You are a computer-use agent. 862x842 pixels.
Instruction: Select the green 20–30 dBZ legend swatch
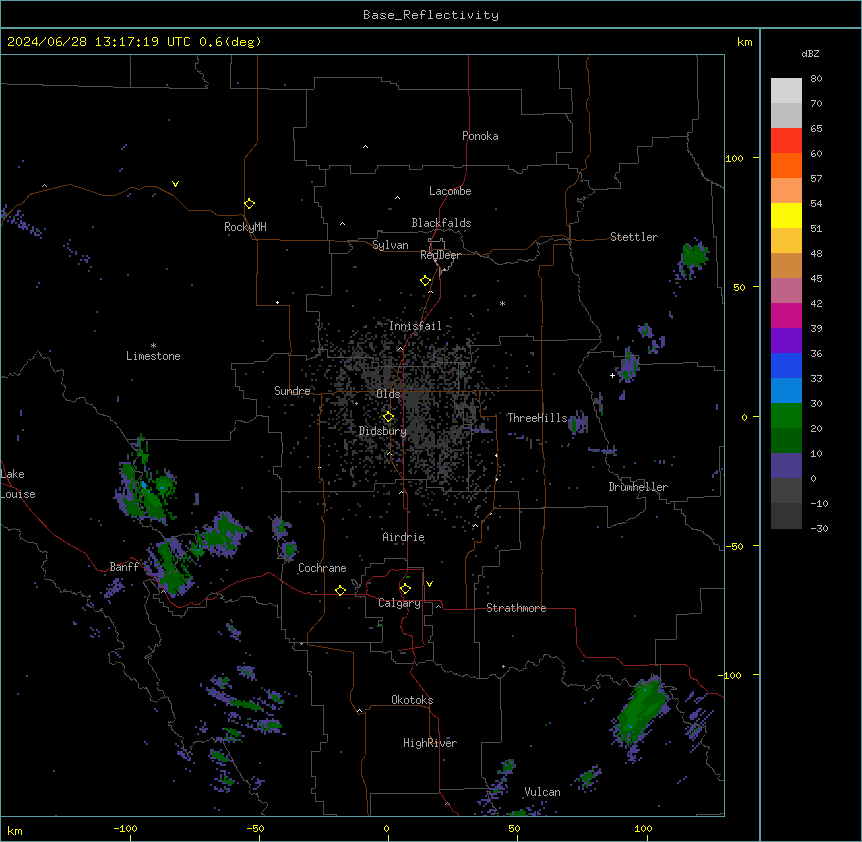pyautogui.click(x=786, y=416)
